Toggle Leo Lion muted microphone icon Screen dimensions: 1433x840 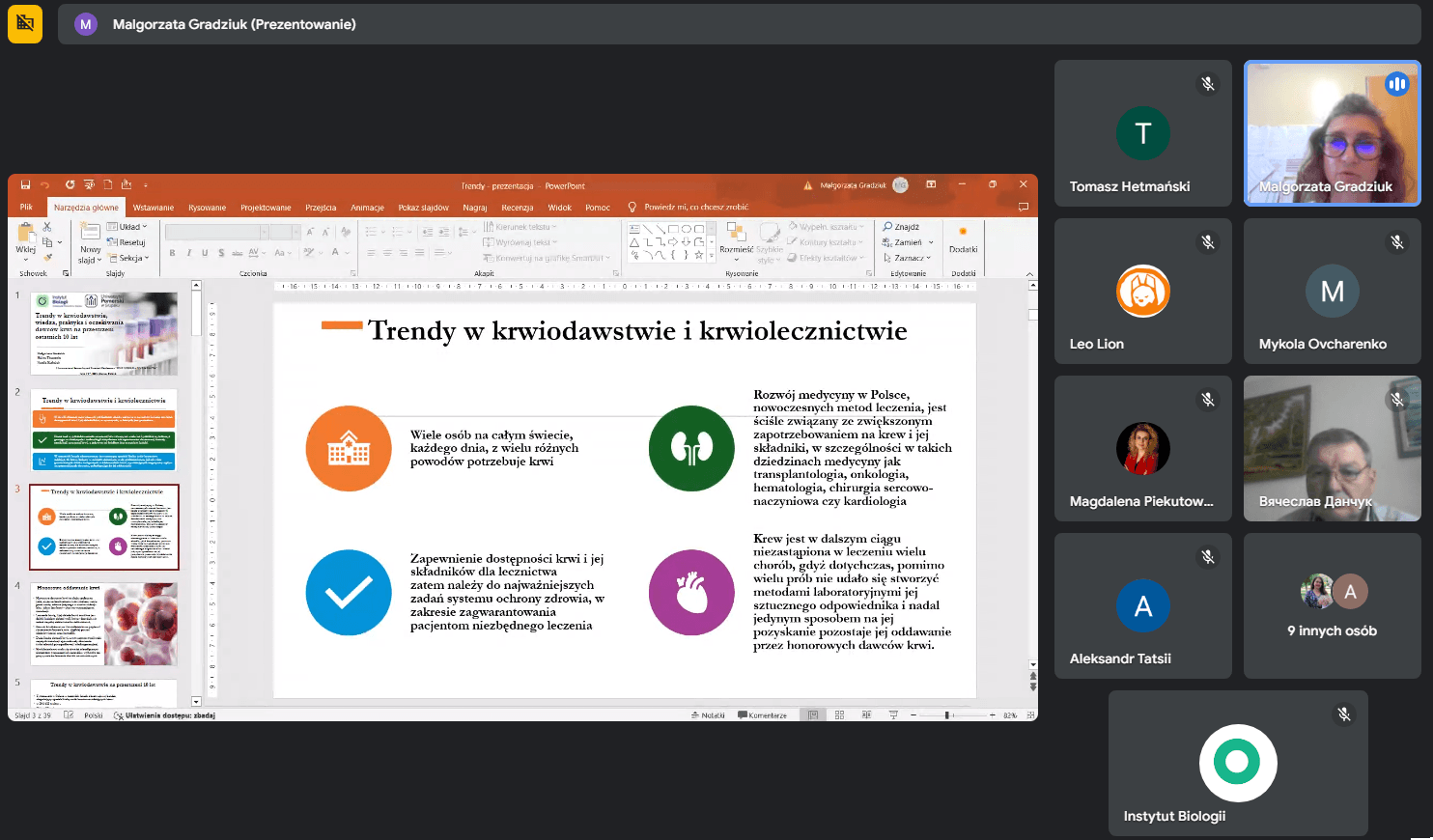(1208, 242)
